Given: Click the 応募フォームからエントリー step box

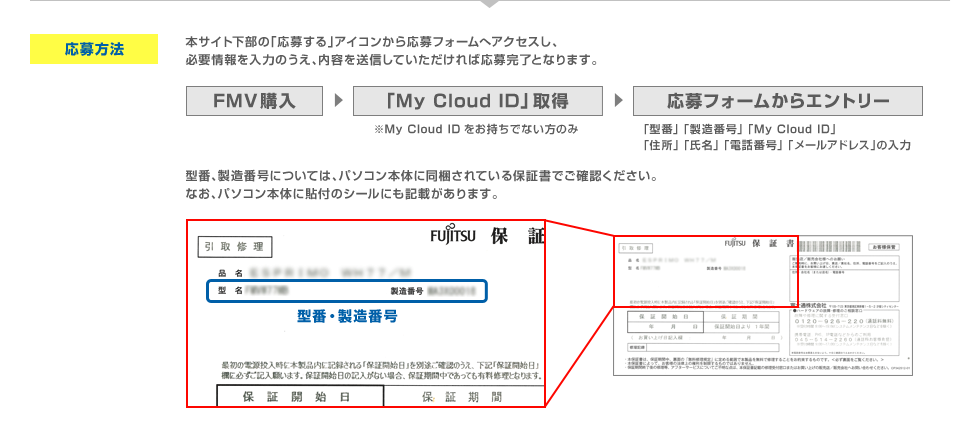Looking at the screenshot, I should pyautogui.click(x=778, y=101).
